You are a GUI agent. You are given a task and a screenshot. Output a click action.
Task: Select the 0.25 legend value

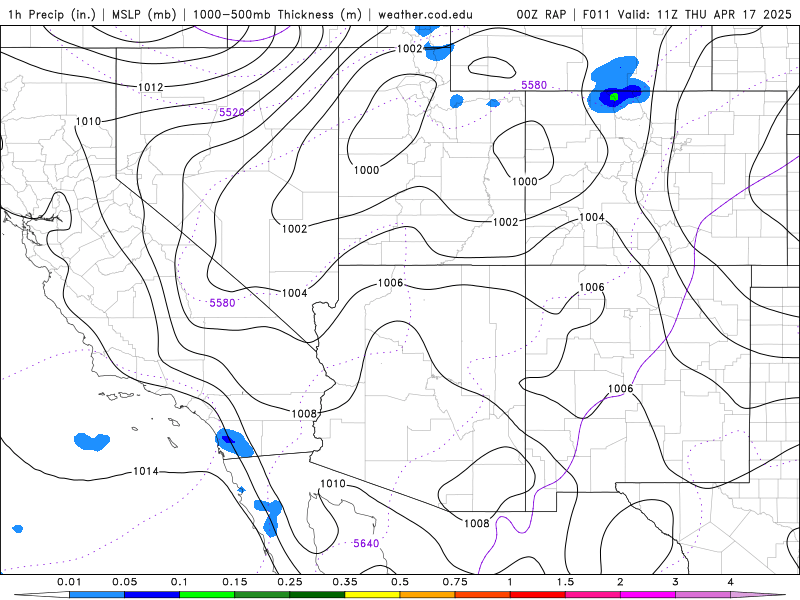tap(290, 582)
